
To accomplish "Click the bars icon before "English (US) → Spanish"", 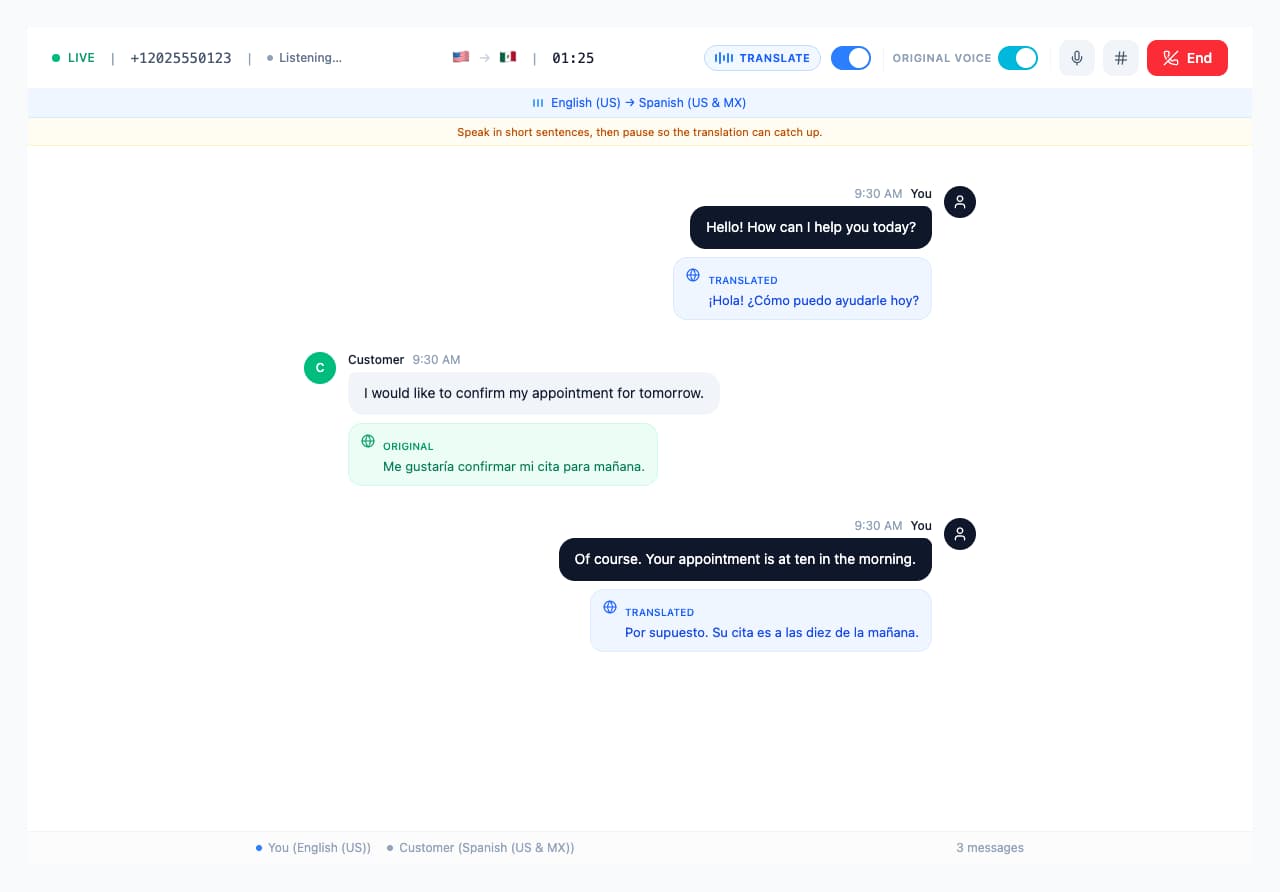I will 538,103.
